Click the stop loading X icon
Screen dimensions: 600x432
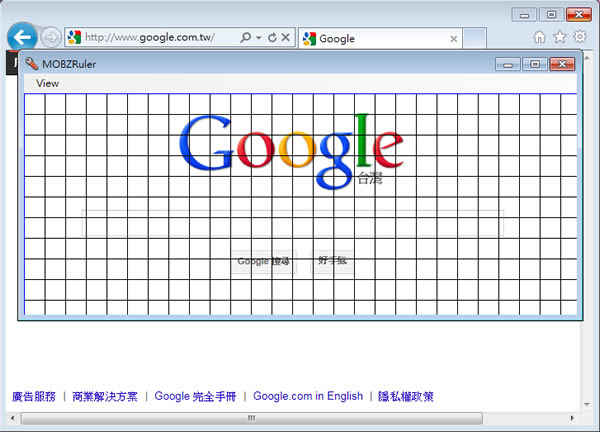coord(285,38)
